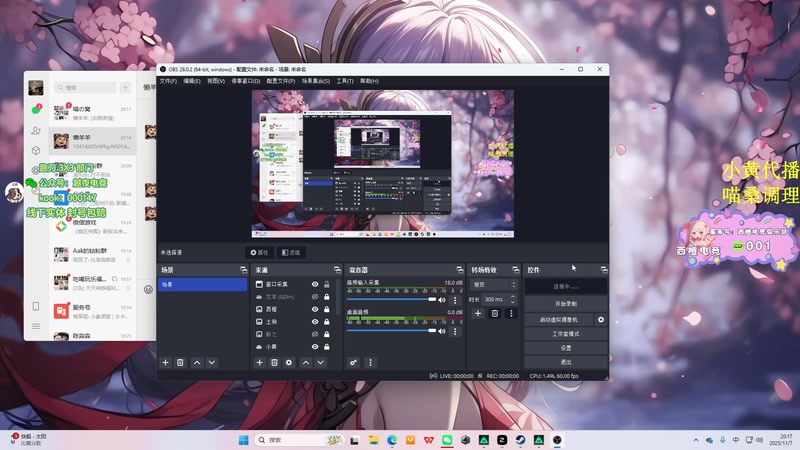Move scene up in Scenes panel
Screen dimensions: 800x450
click(197, 362)
